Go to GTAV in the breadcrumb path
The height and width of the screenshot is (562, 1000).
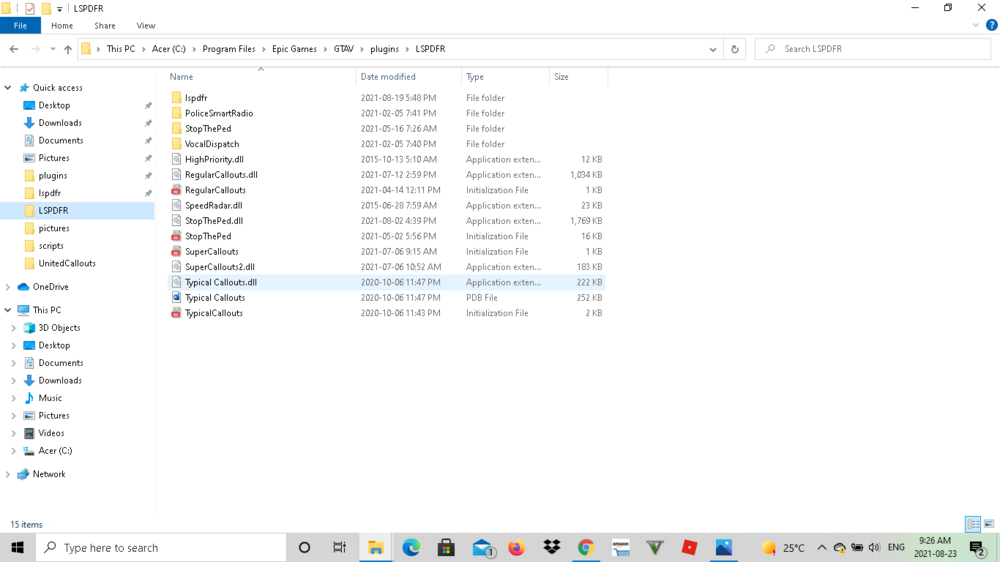tap(343, 49)
